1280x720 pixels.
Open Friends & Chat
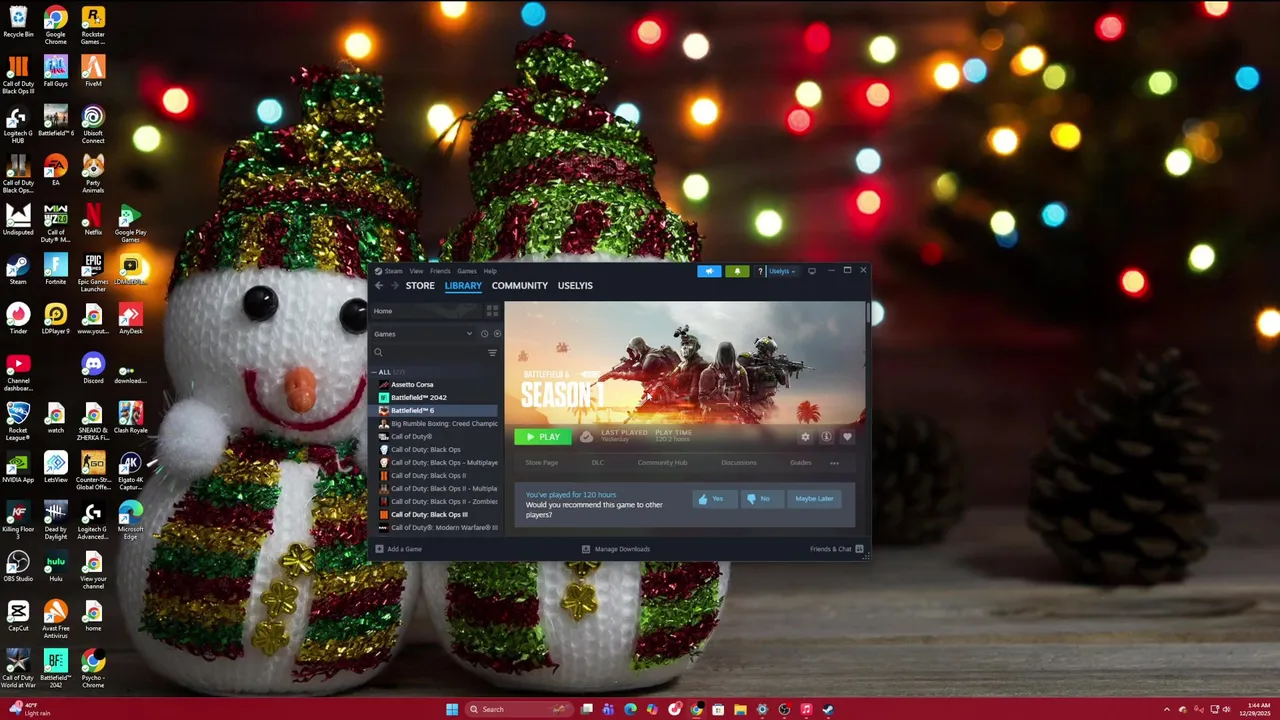coord(837,549)
